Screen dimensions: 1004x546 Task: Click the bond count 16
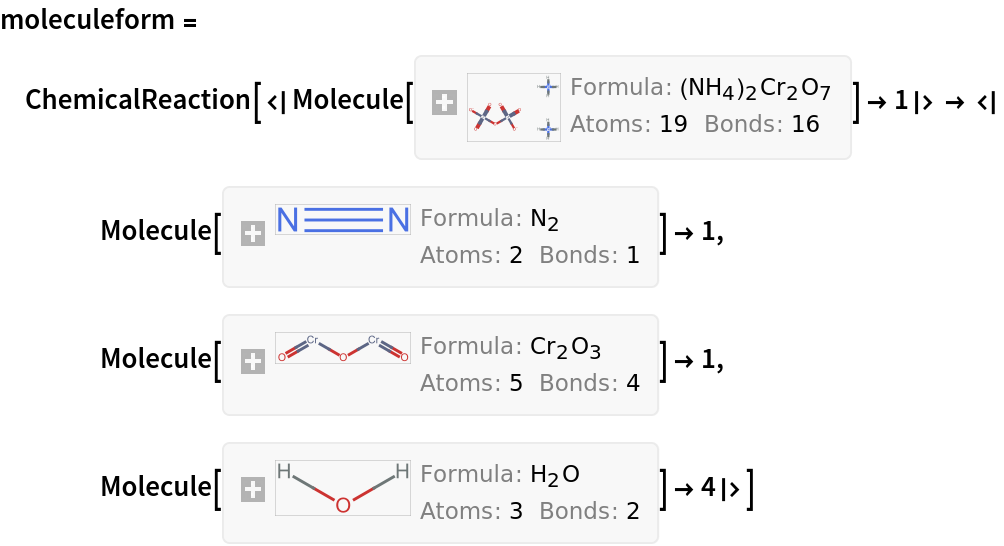805,125
